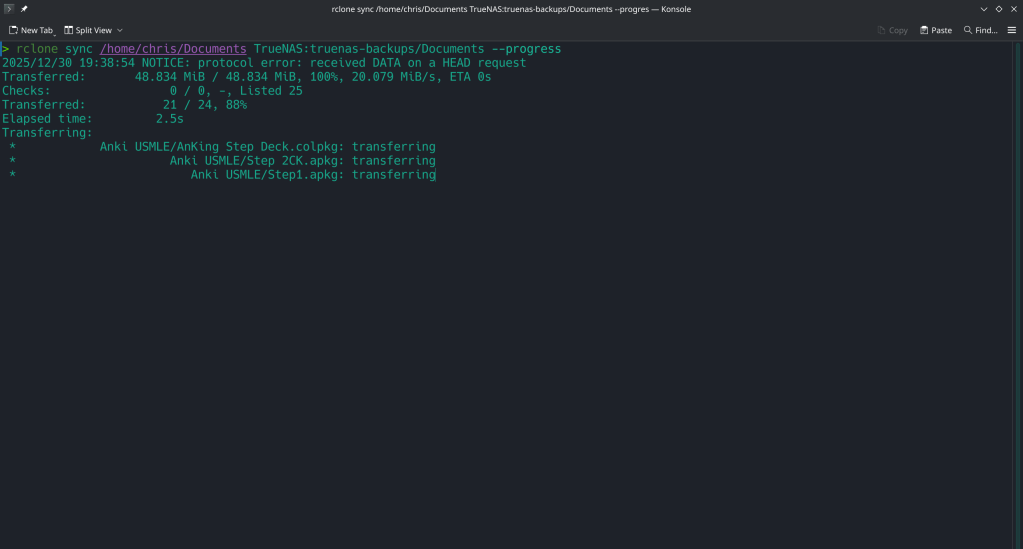1023x549 pixels.
Task: Click the Paste clipboard icon
Action: [925, 30]
